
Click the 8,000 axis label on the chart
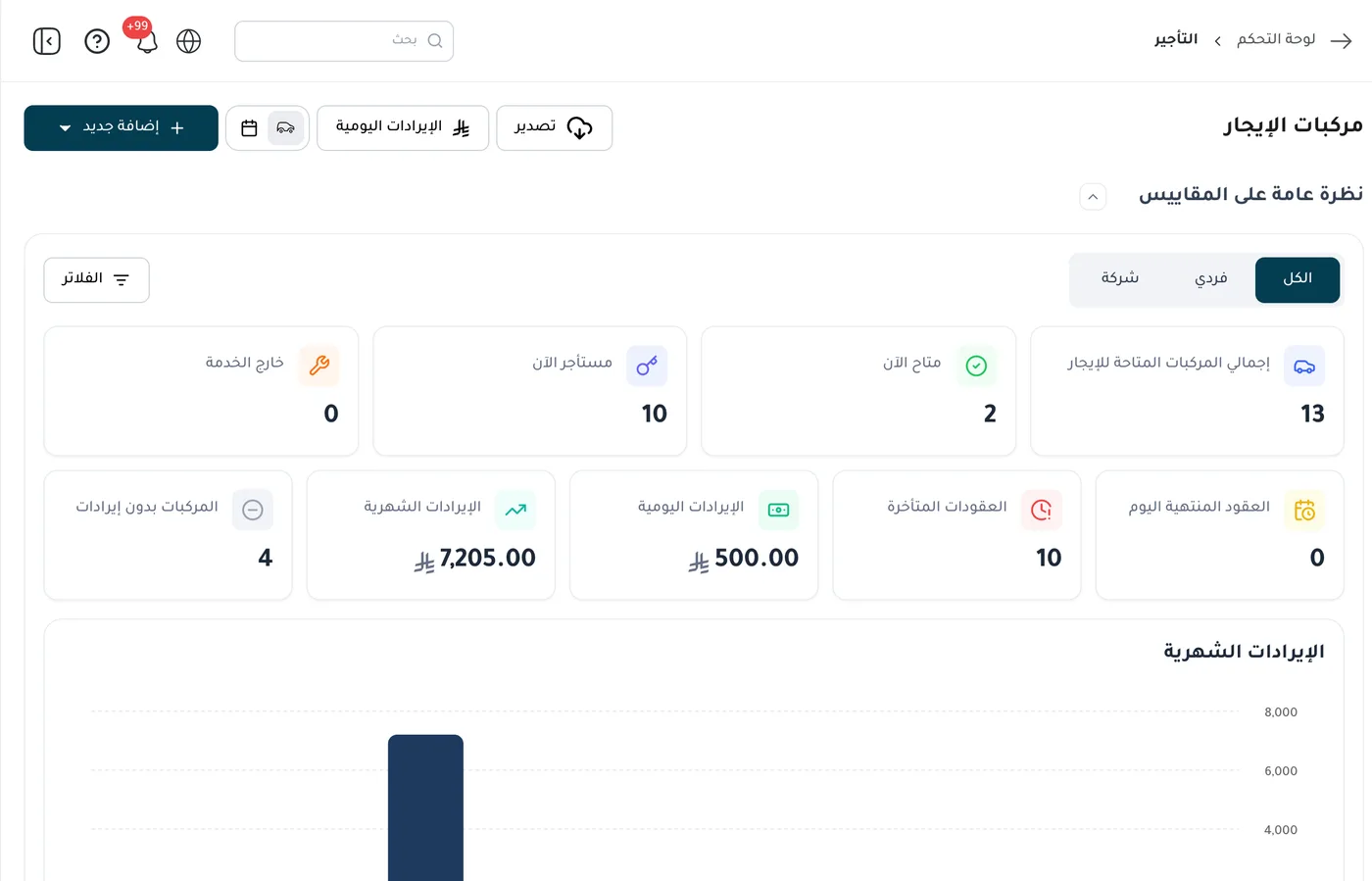point(1281,712)
